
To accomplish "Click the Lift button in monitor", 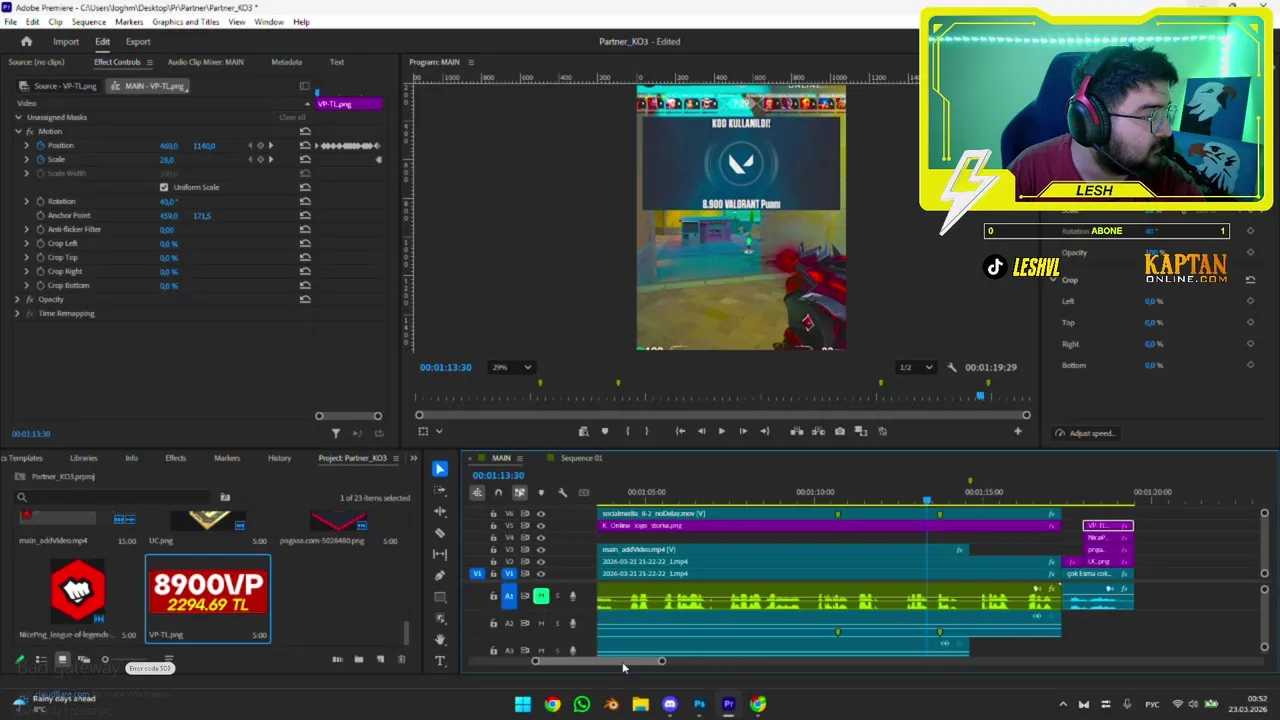I will pyautogui.click(x=796, y=431).
